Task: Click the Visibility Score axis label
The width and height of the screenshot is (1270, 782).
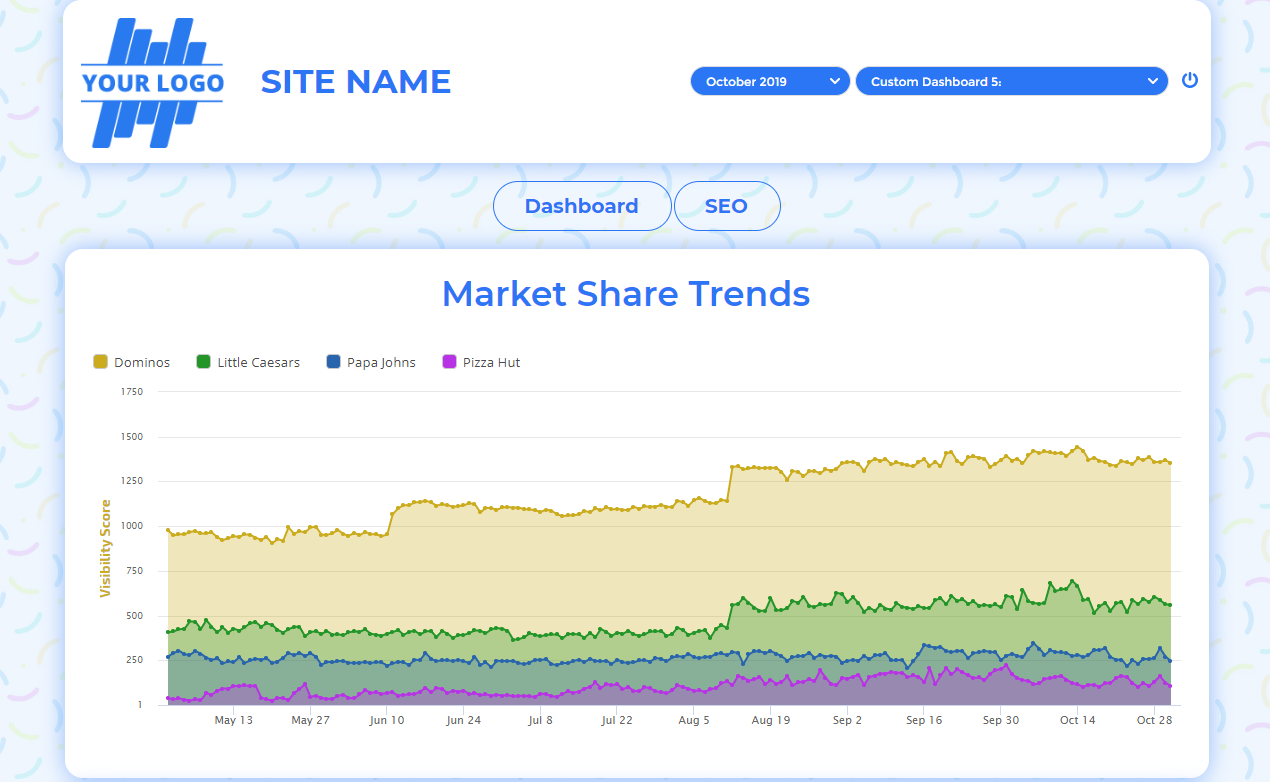Action: [x=106, y=549]
